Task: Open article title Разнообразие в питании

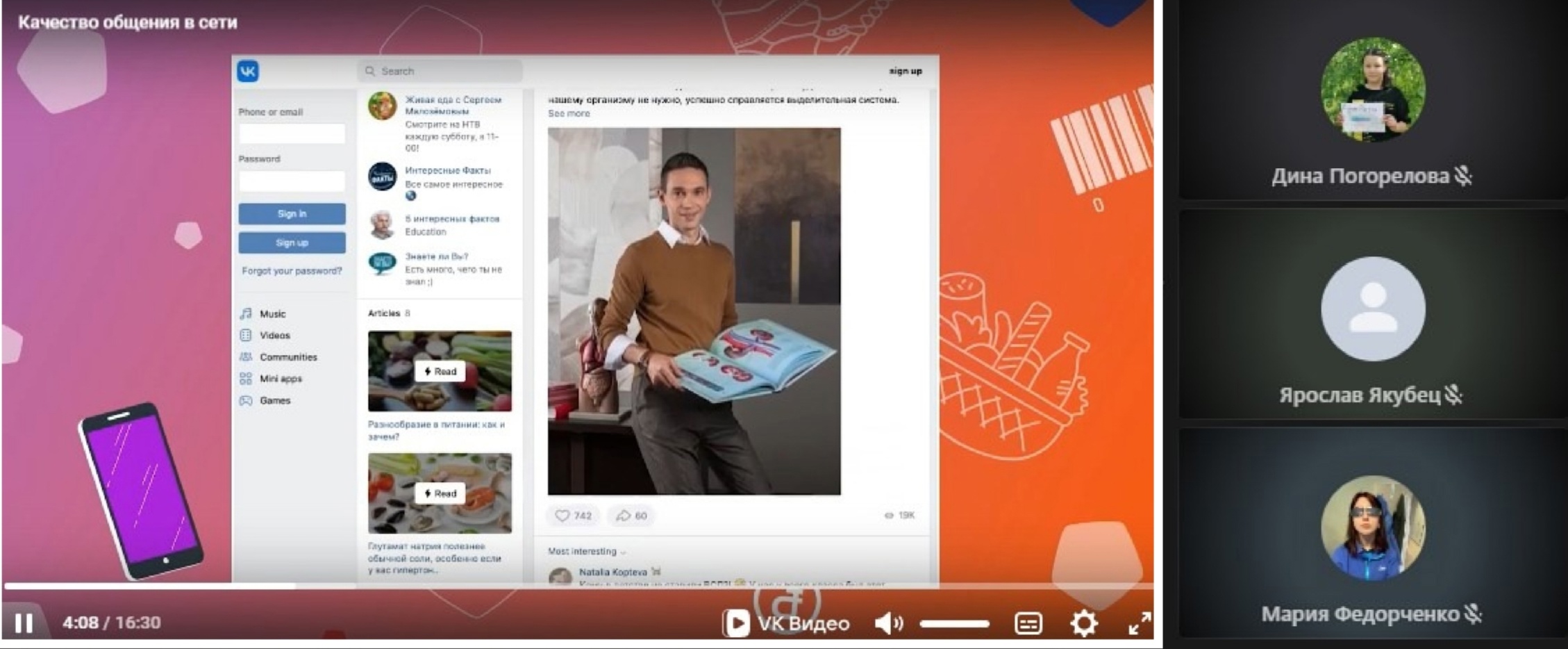Action: tap(436, 430)
